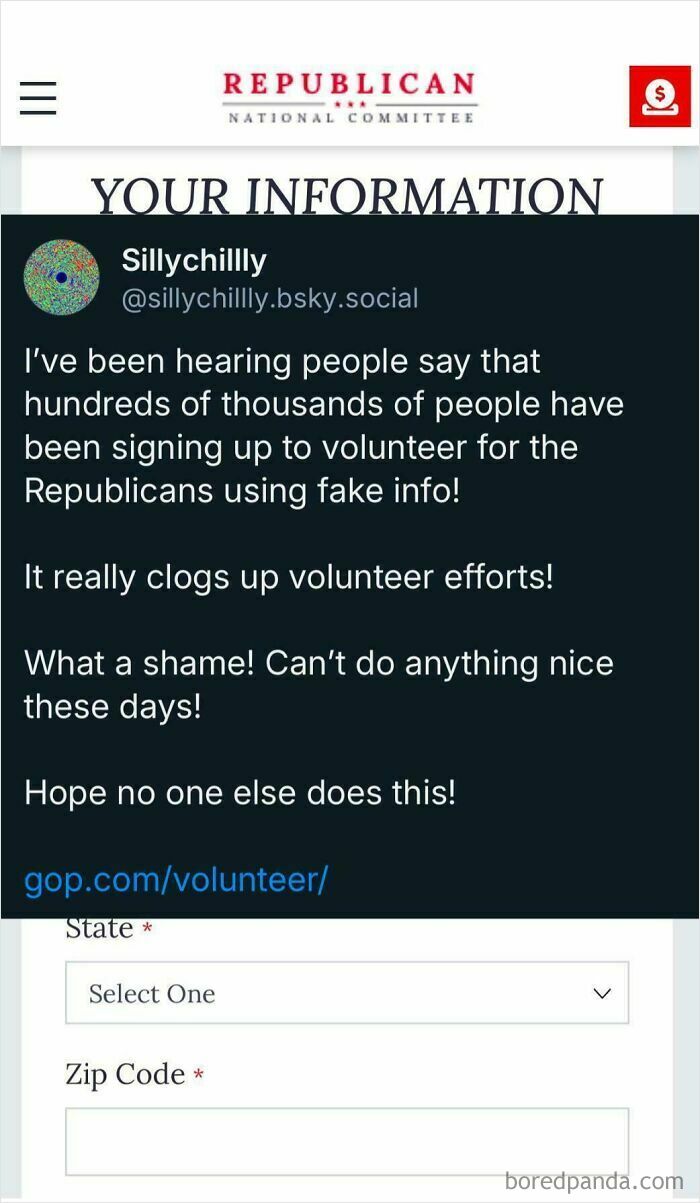Click the chevron on the State selector
The width and height of the screenshot is (700, 1203).
tap(601, 992)
